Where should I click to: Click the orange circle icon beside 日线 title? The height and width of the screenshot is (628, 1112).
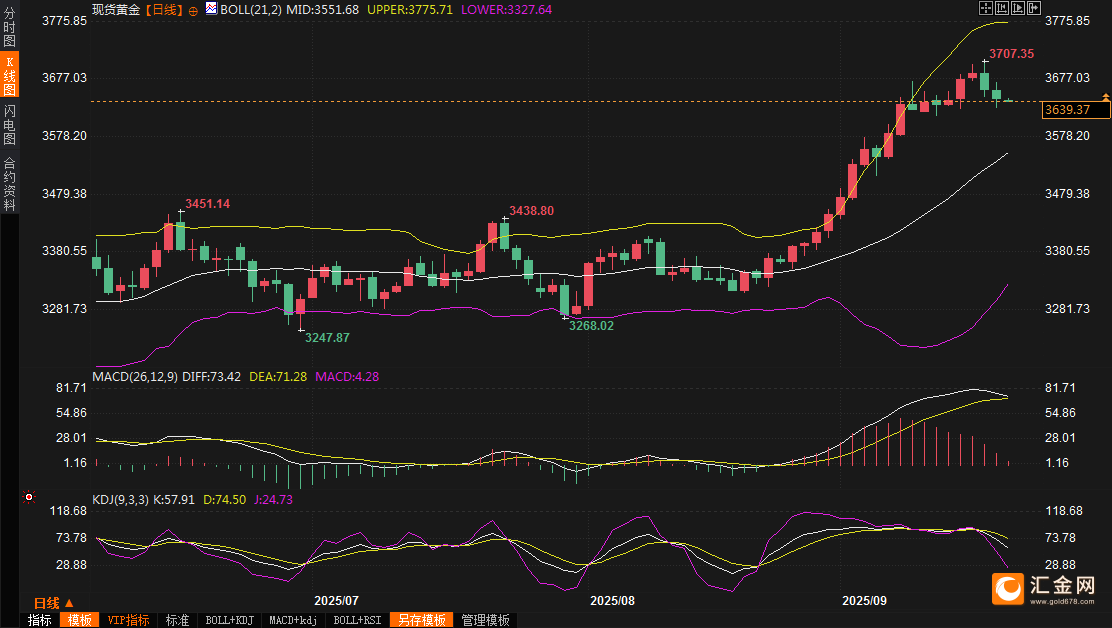pyautogui.click(x=193, y=10)
